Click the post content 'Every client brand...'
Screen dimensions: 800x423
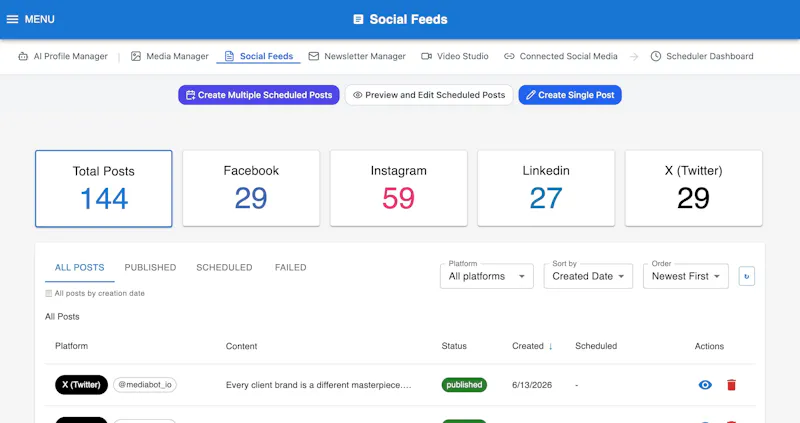[x=318, y=385]
